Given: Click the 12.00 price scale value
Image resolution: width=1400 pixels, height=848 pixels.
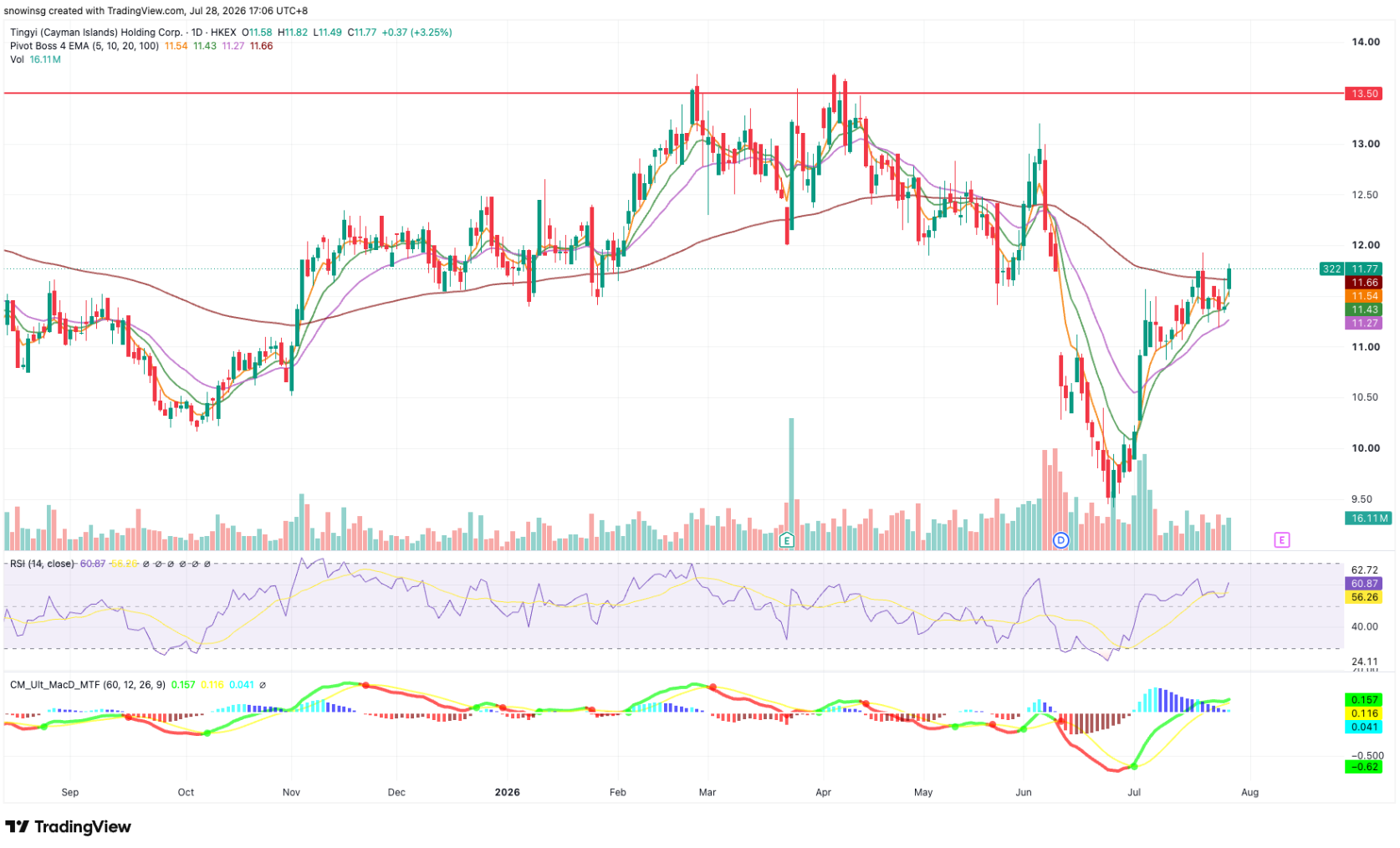Looking at the screenshot, I should 1366,245.
